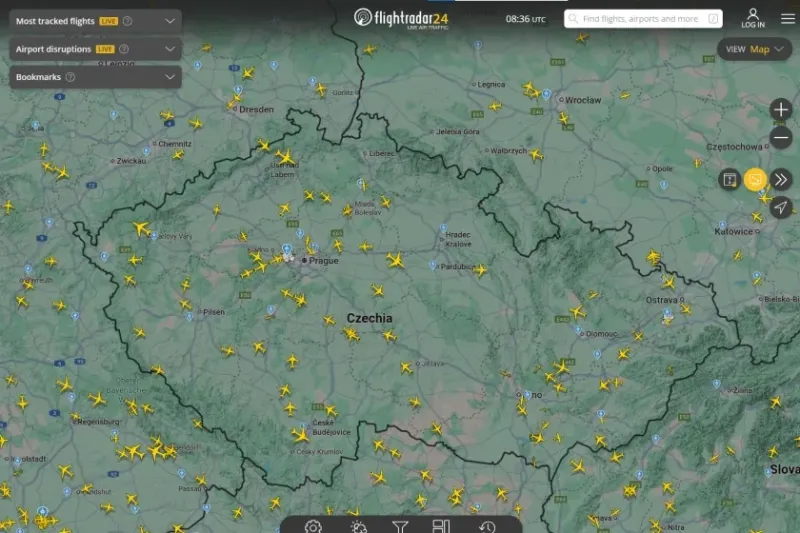Select the Katowice airport pin
This screenshot has height=533, width=800.
point(722,224)
